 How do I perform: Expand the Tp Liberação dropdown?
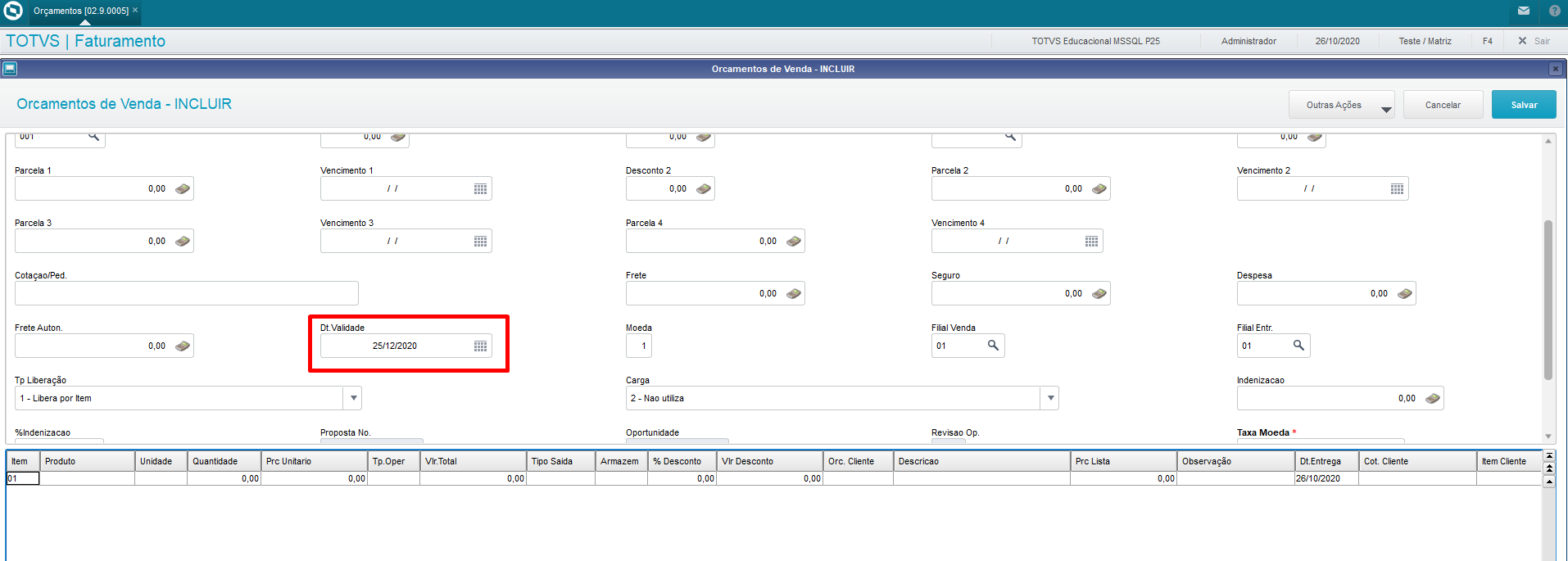point(353,399)
